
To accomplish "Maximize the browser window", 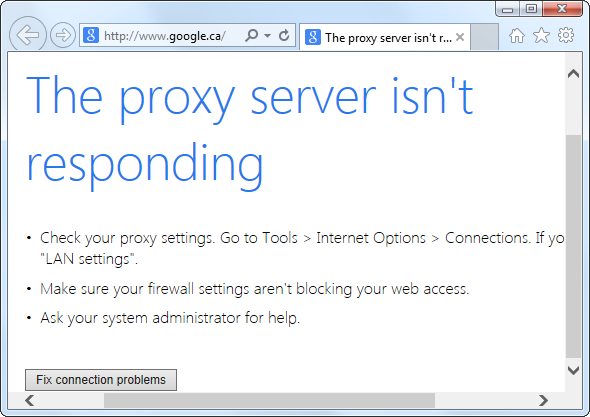I will (x=531, y=8).
